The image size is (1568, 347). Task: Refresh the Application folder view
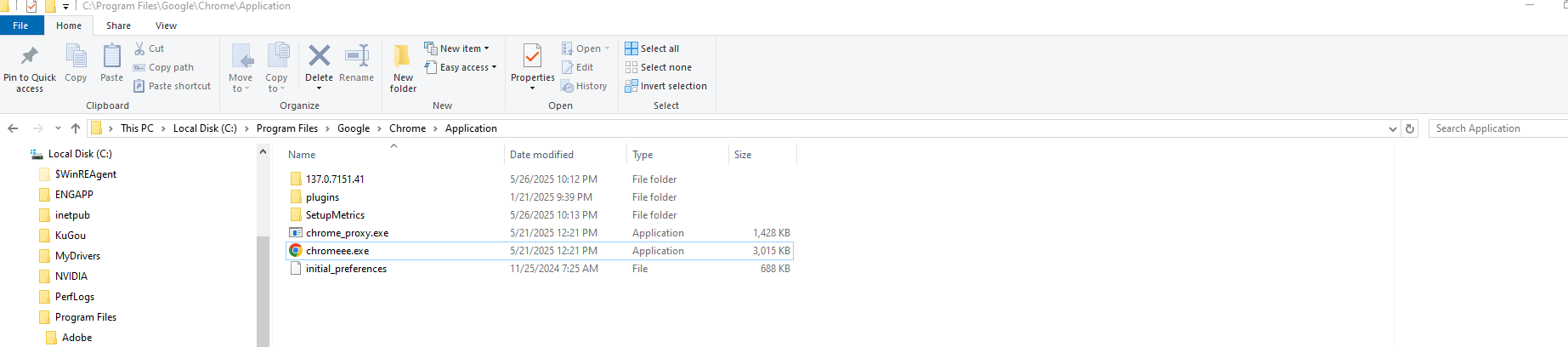point(1410,128)
